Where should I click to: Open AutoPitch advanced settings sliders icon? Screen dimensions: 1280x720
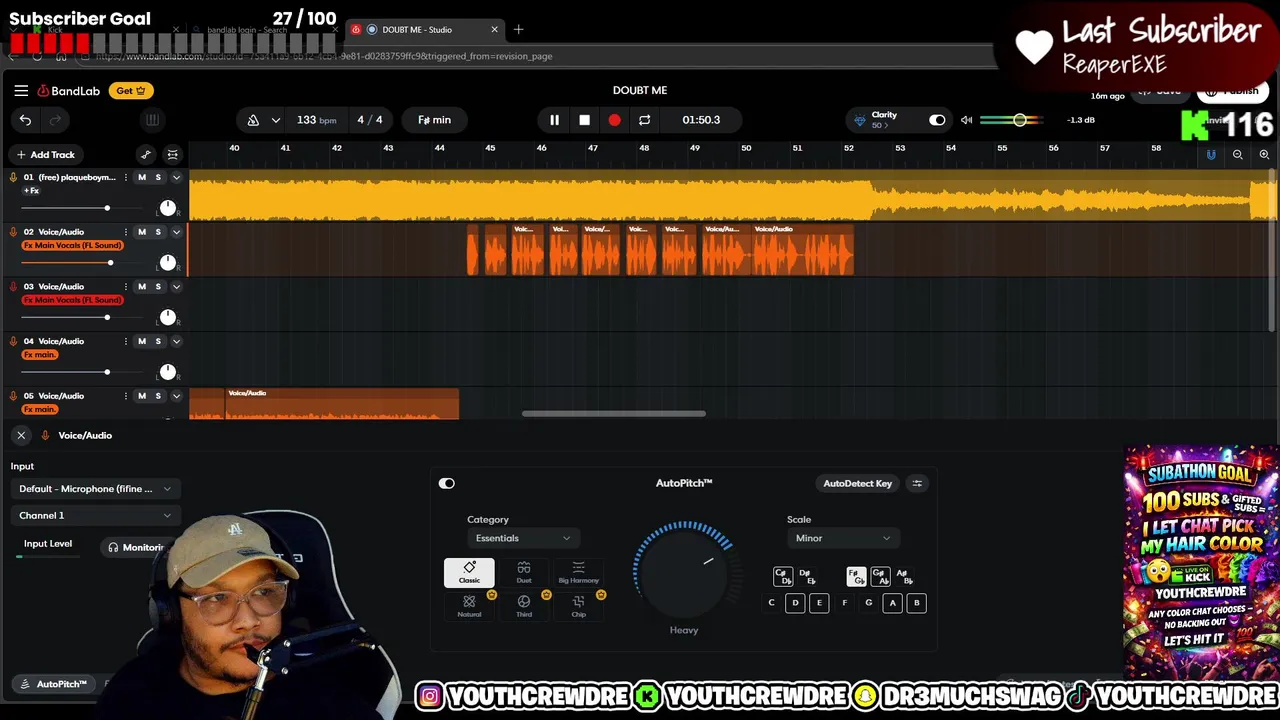917,483
